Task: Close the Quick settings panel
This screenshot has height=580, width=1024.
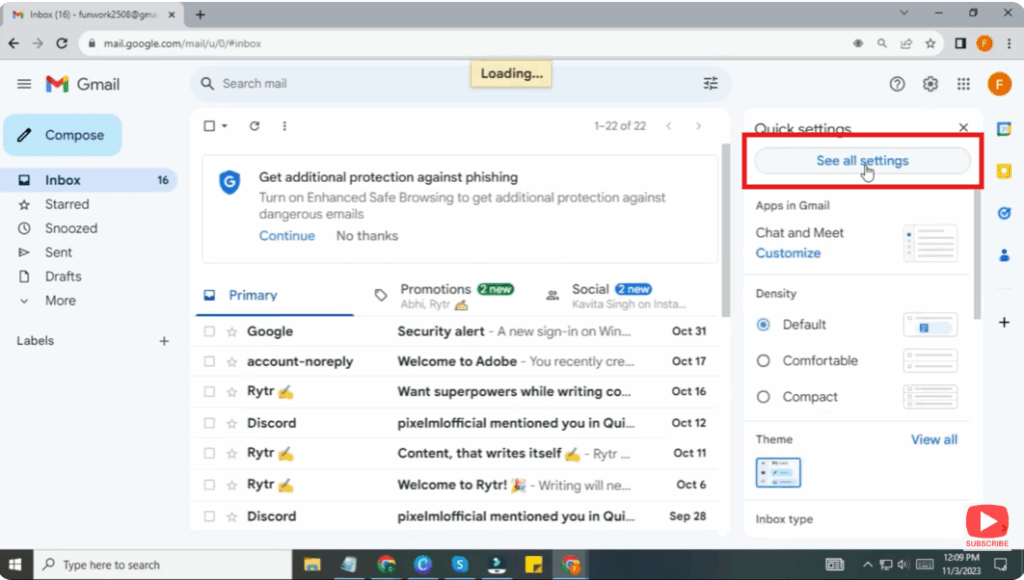Action: tap(963, 127)
